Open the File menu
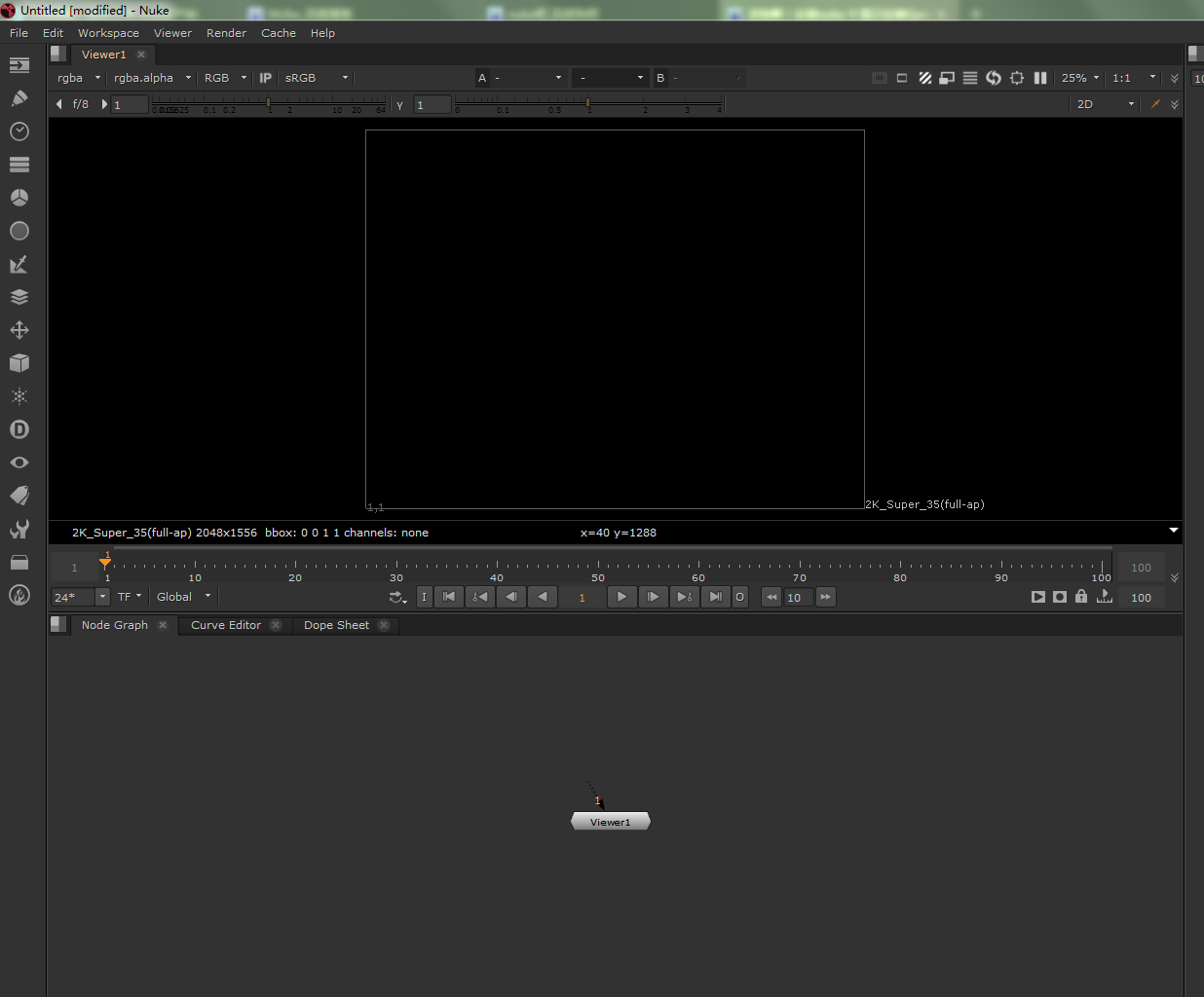 click(19, 33)
